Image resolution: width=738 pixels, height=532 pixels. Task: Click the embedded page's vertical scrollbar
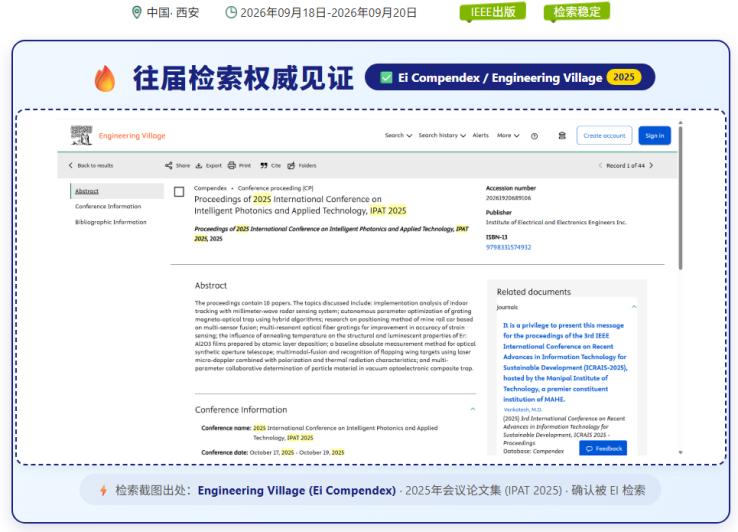coord(681,198)
